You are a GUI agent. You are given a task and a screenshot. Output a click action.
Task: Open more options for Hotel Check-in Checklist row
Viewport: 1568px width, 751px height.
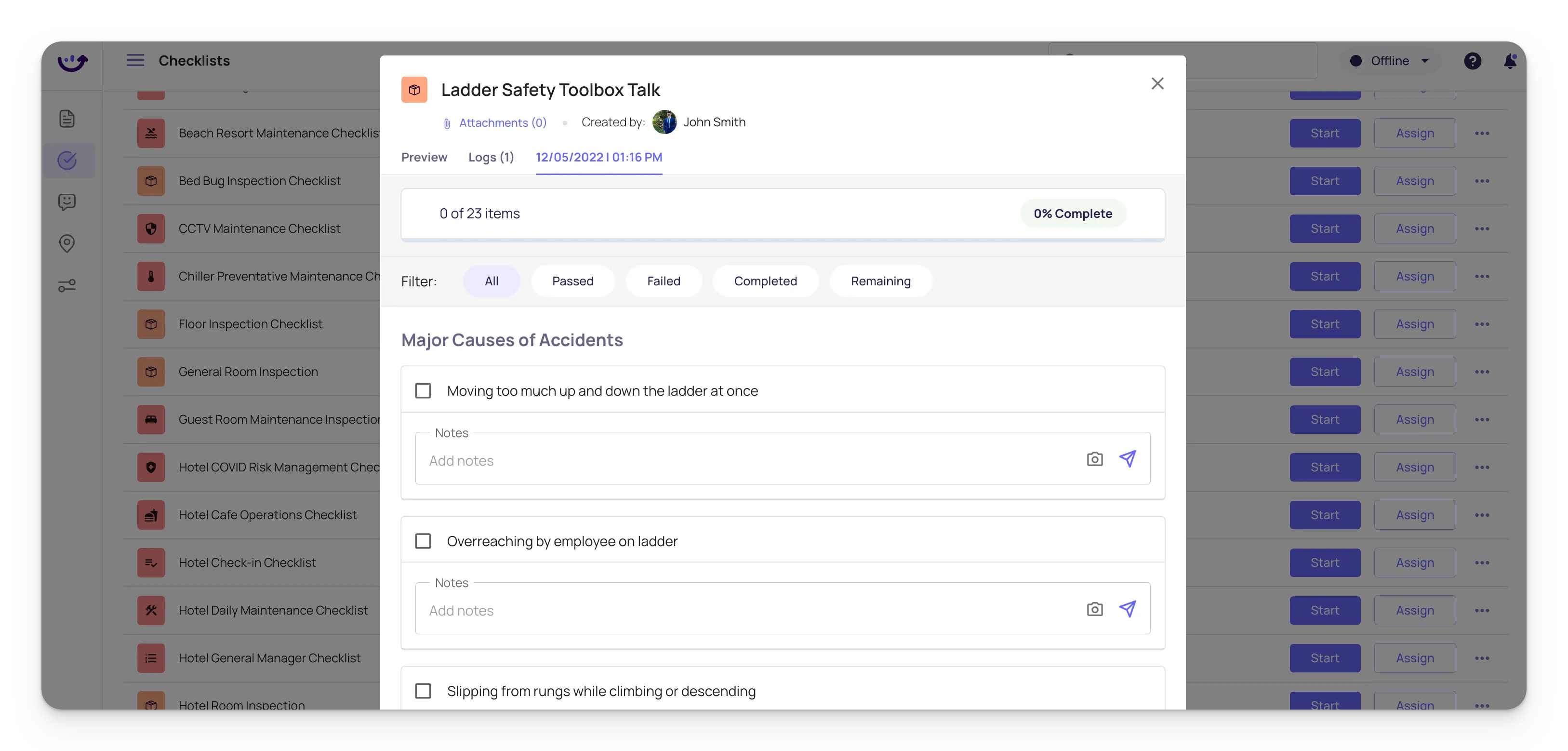point(1482,563)
